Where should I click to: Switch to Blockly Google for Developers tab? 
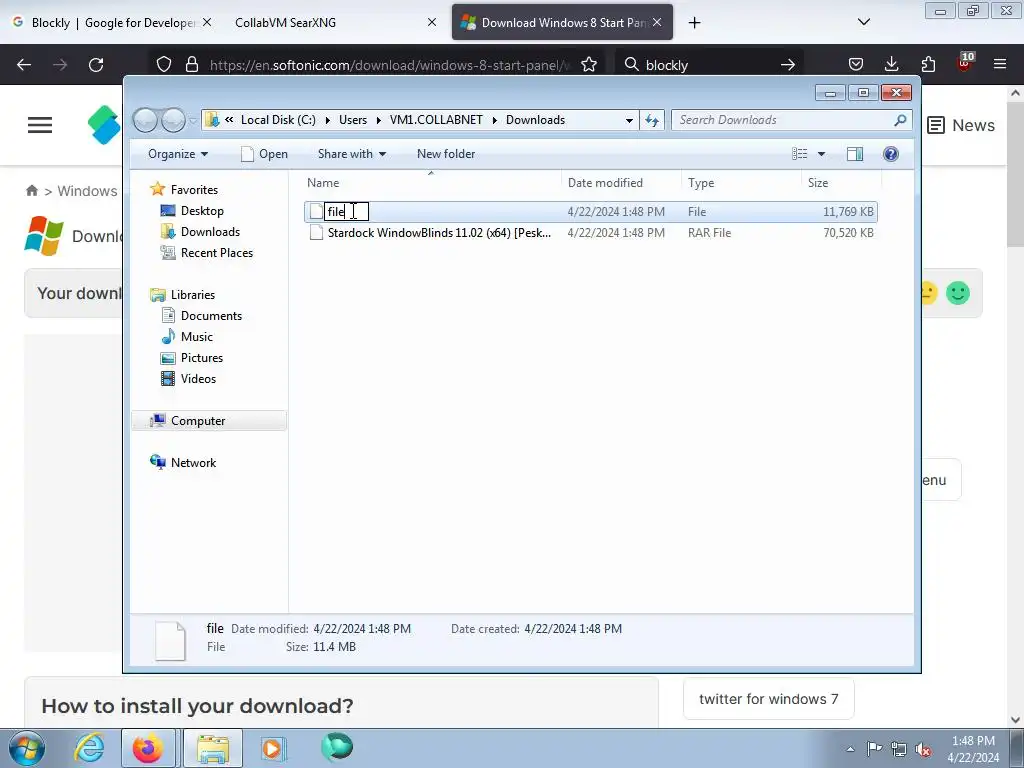coord(112,22)
